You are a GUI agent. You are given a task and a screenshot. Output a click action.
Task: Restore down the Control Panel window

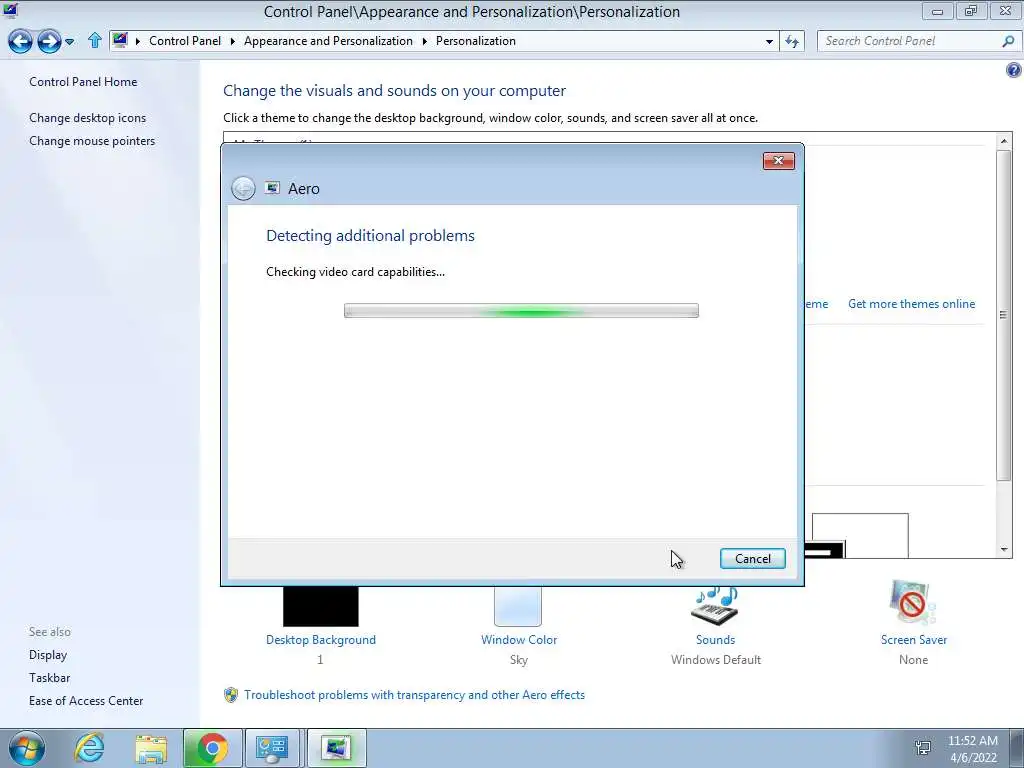pyautogui.click(x=971, y=11)
